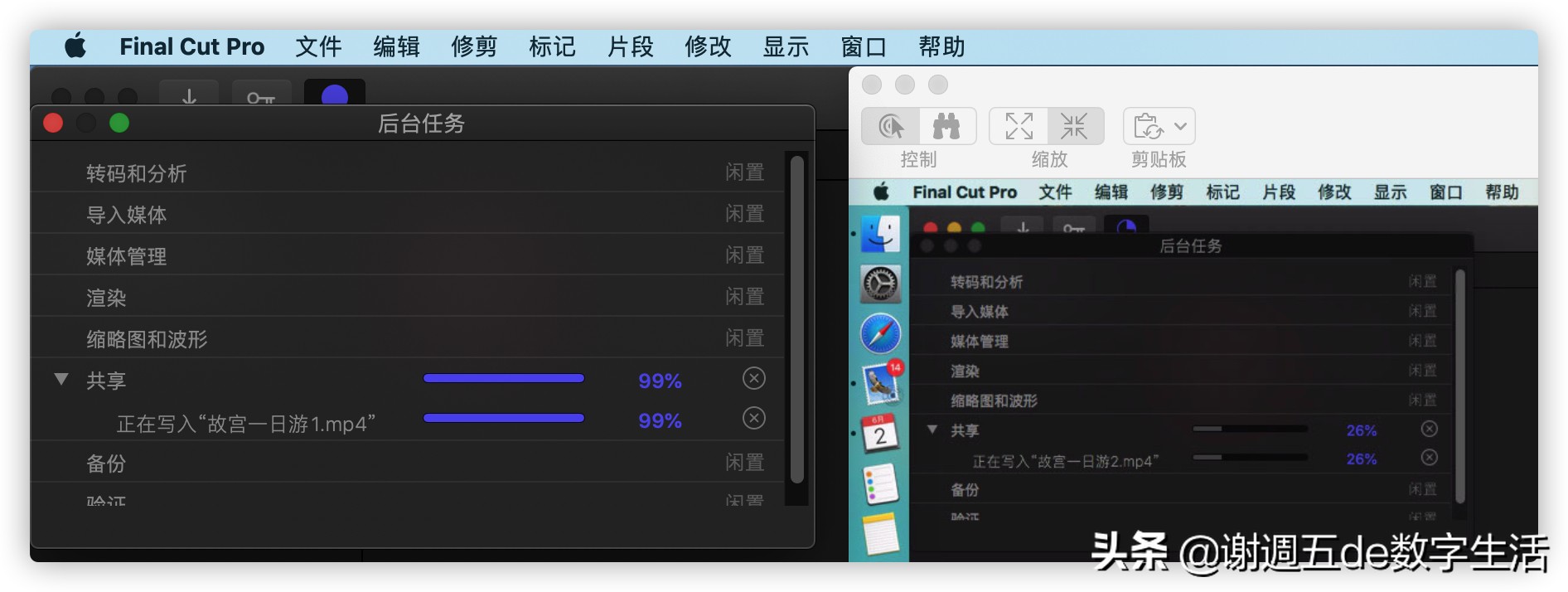Cancel writing 故宫一日游2.mp4 task
The height and width of the screenshot is (592, 1568).
point(1429,458)
